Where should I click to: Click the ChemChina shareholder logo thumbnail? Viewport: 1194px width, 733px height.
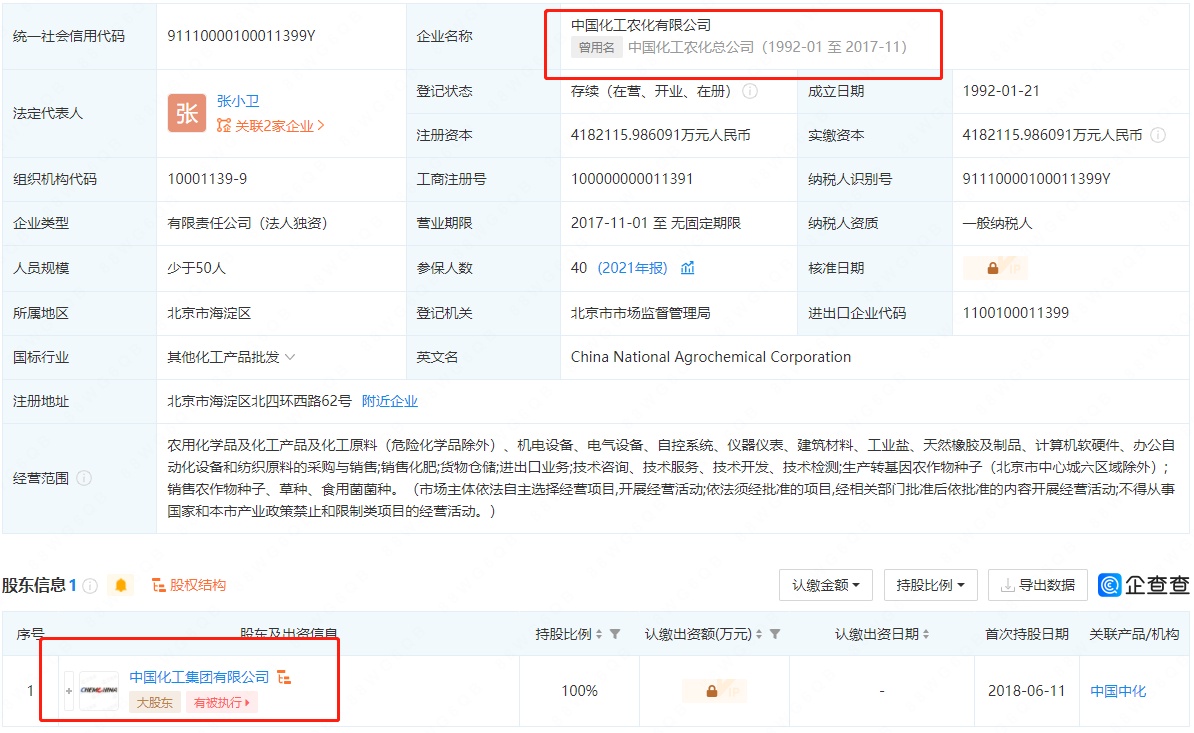click(x=99, y=690)
